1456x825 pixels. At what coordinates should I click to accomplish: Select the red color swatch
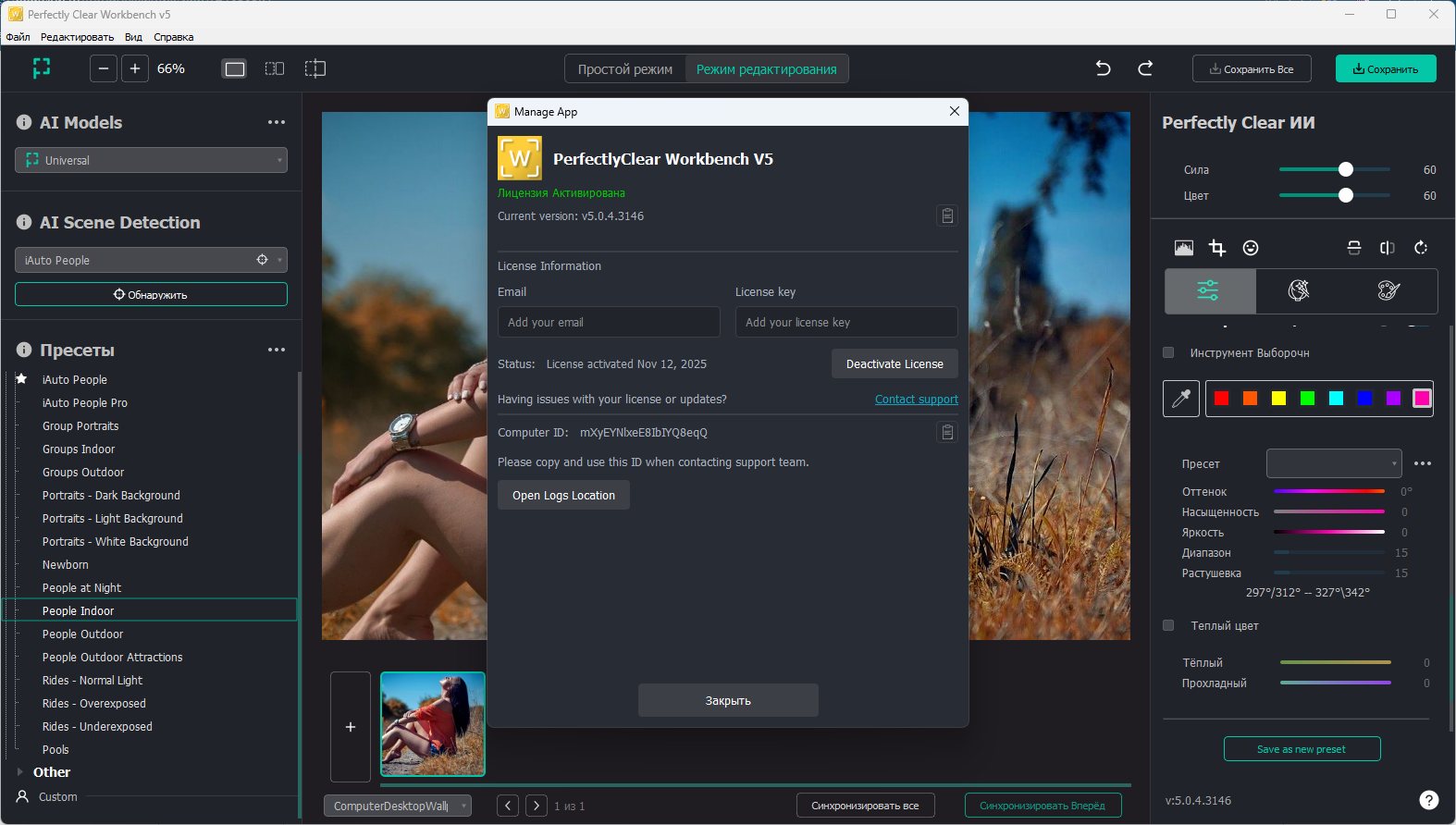[x=1221, y=399]
